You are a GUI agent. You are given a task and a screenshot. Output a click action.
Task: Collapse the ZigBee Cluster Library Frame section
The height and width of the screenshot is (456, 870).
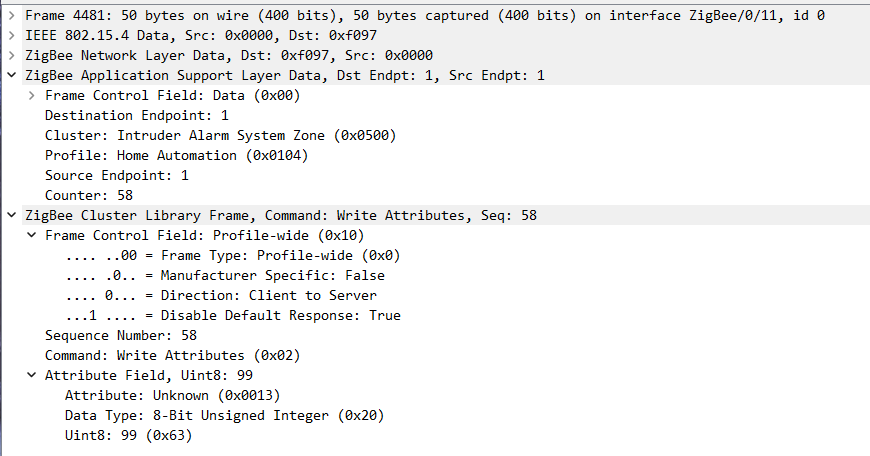tap(11, 216)
